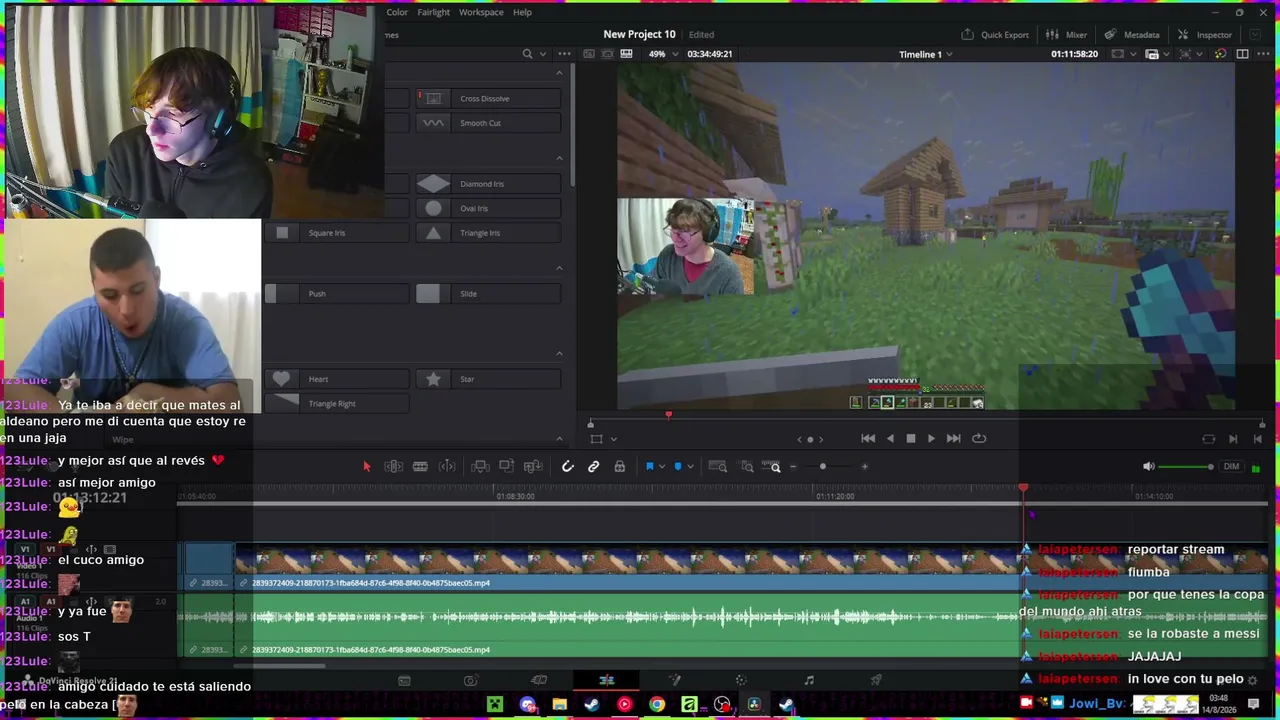Switch to the Color page icon
Screen dimensions: 1280x720
click(x=741, y=680)
